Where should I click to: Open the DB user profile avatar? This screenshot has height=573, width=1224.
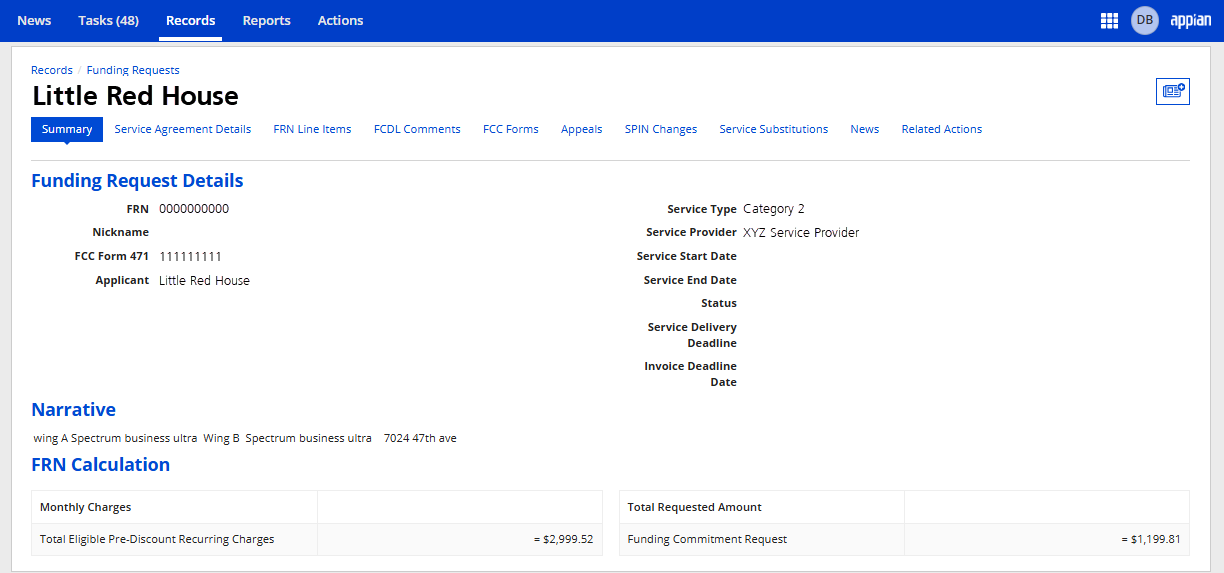click(x=1145, y=20)
